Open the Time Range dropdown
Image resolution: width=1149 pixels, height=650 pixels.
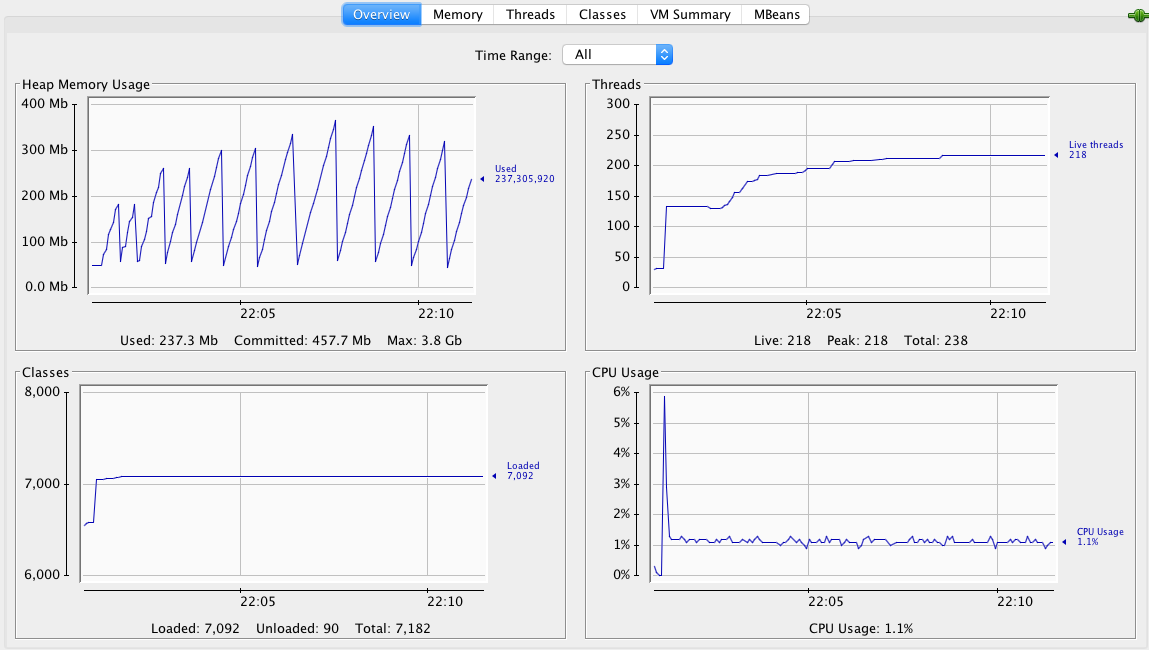coord(617,55)
